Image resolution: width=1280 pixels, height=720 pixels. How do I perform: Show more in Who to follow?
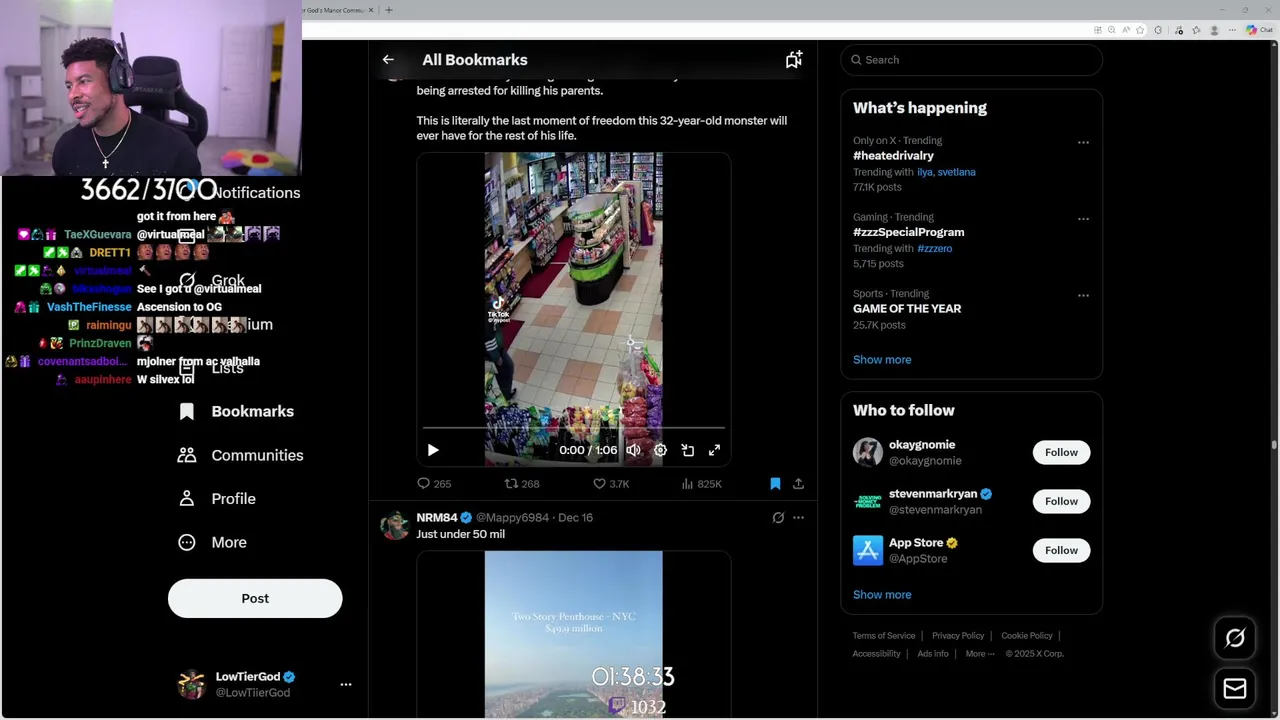(x=882, y=594)
